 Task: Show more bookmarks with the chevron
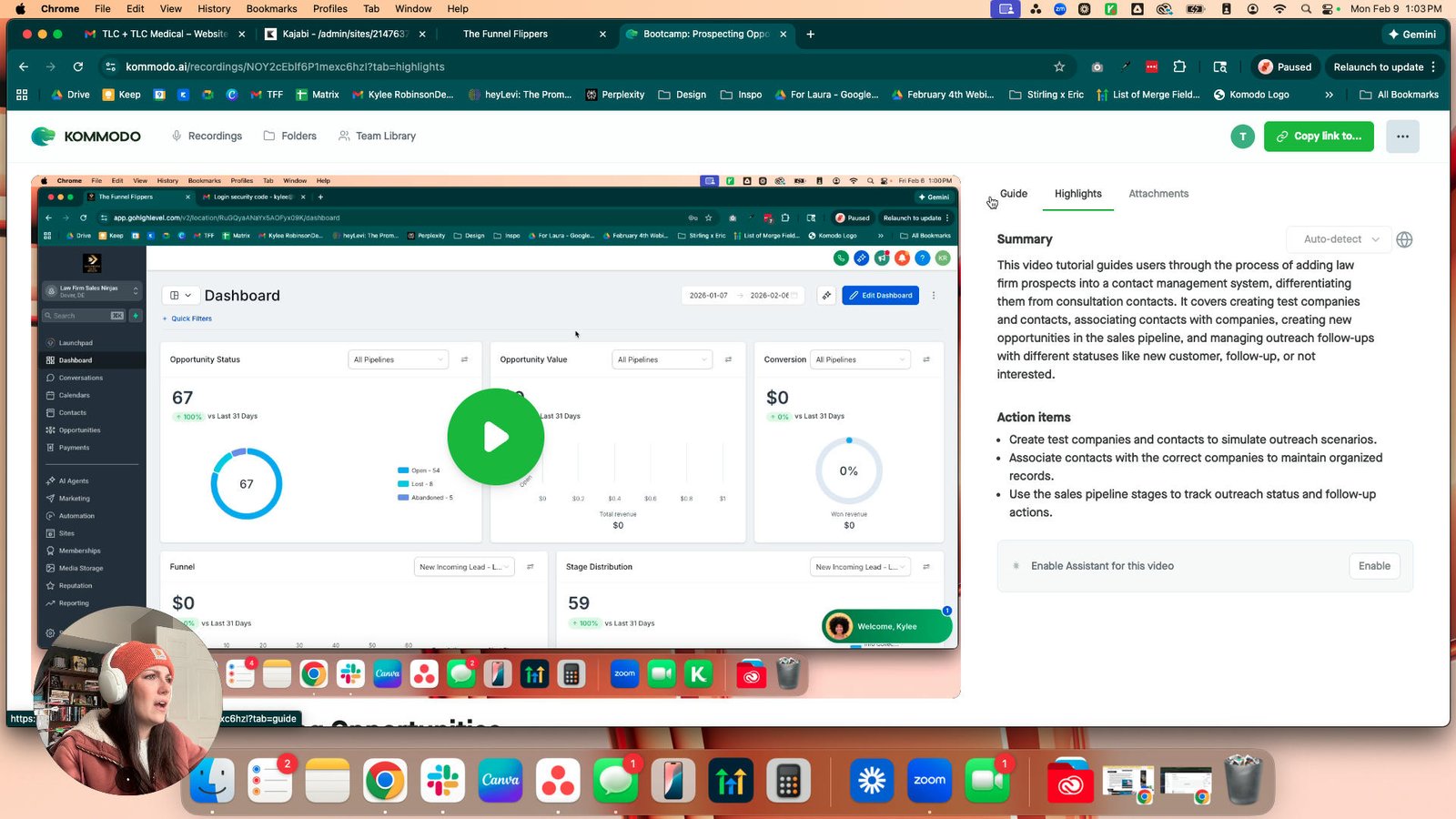(x=1329, y=95)
